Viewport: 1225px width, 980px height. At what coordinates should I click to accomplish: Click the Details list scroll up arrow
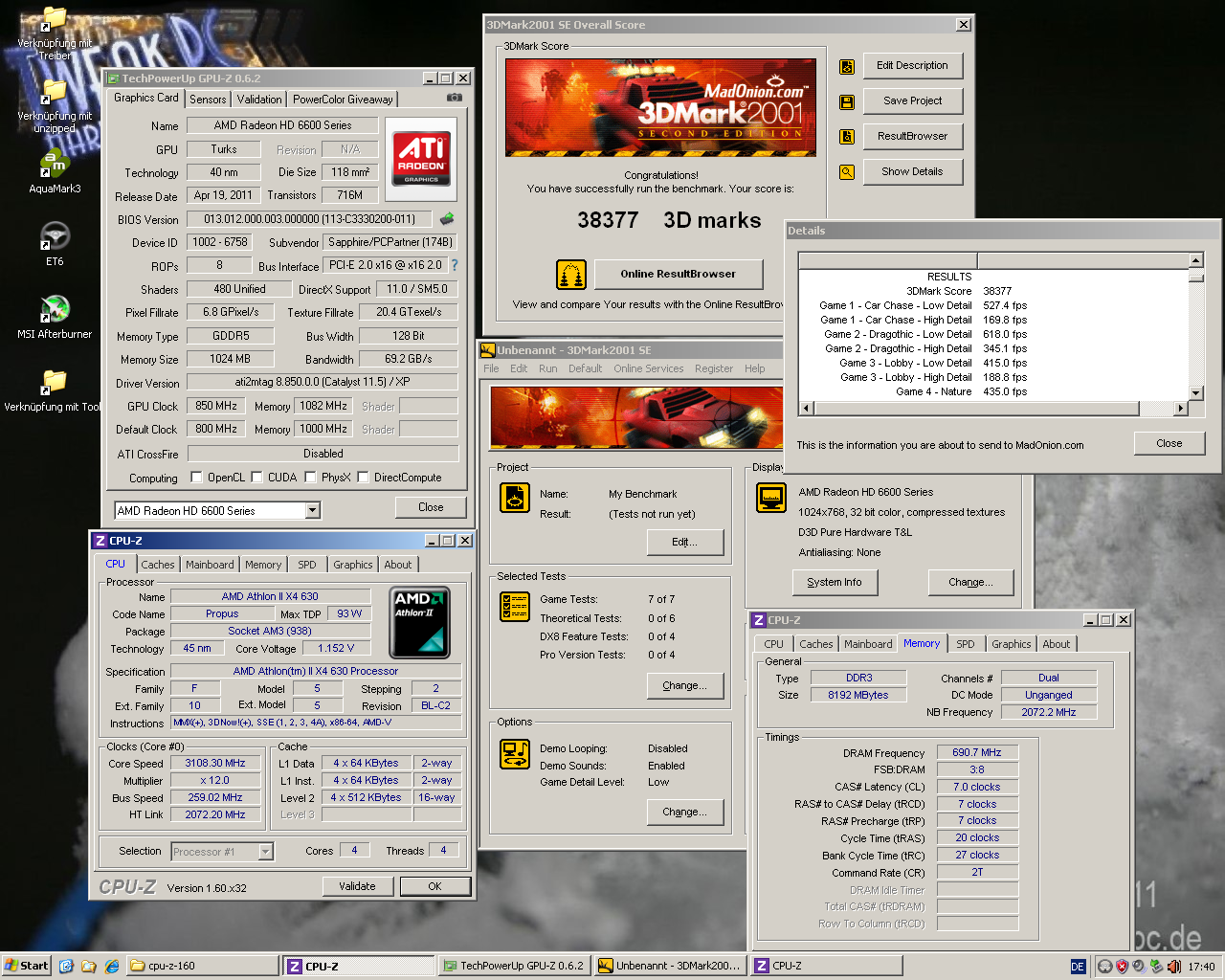tap(1195, 260)
